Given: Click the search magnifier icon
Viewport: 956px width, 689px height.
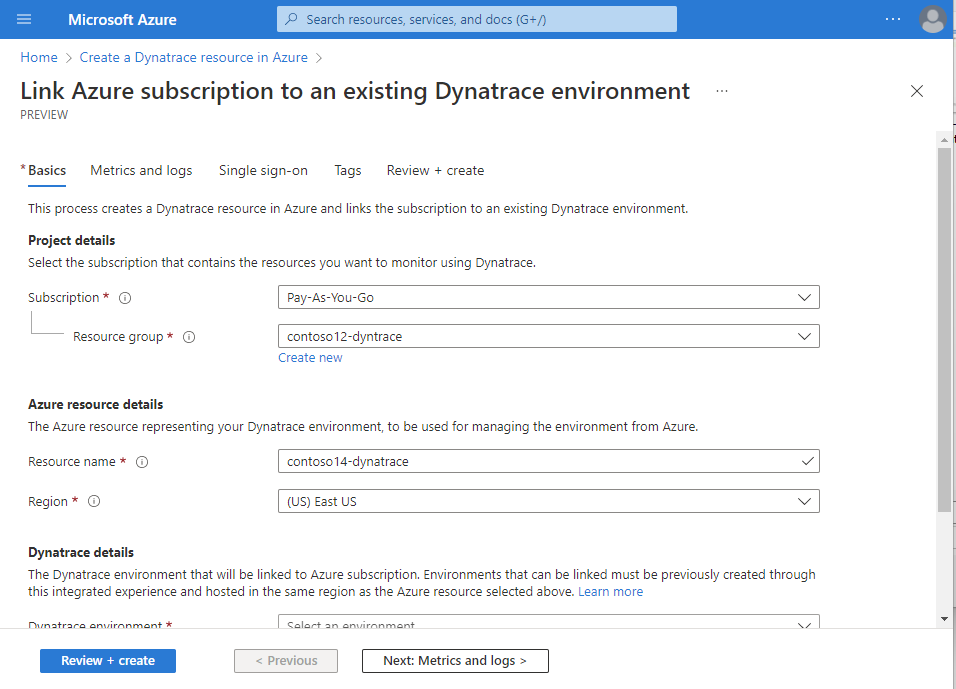Looking at the screenshot, I should [291, 19].
